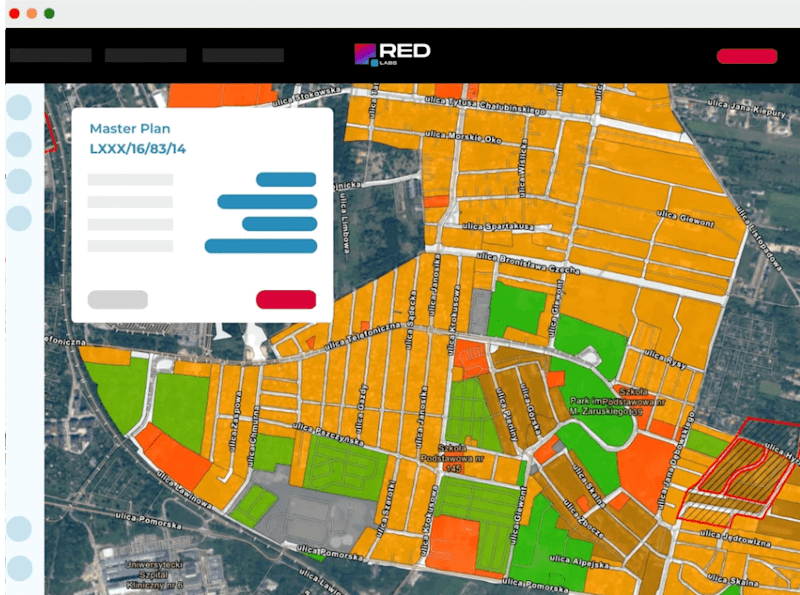Select the "Szkoła Podstawowa nr 145" map label
The height and width of the screenshot is (595, 800).
point(453,458)
